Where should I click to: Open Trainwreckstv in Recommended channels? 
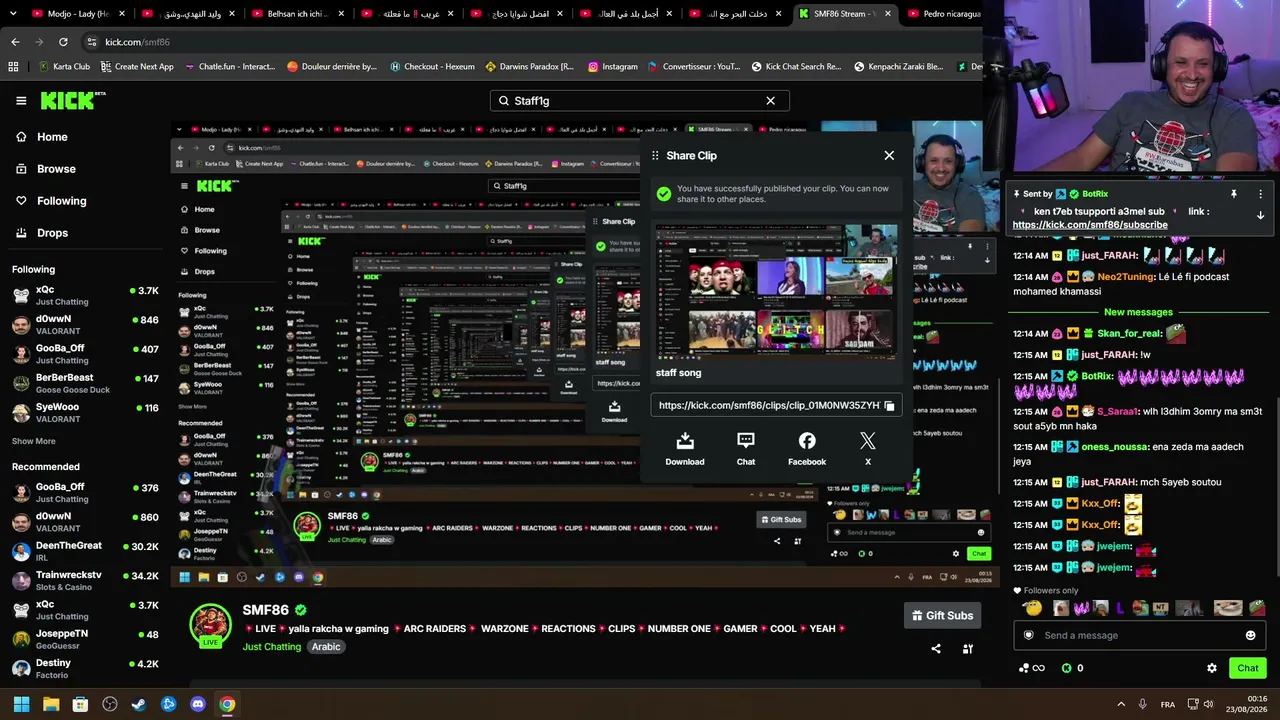coord(85,580)
